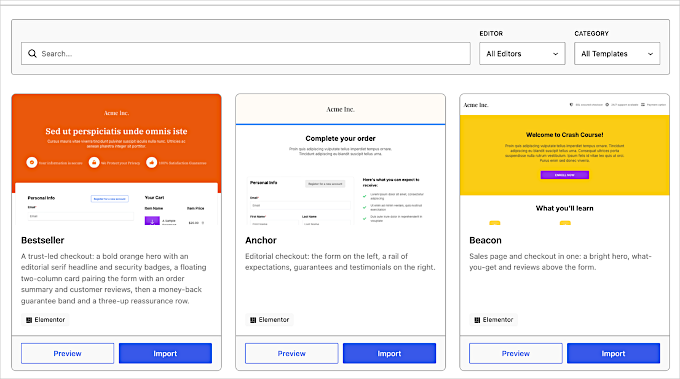Click the Elementor icon on the Anchor card
Image resolution: width=680 pixels, height=379 pixels.
coord(253,320)
